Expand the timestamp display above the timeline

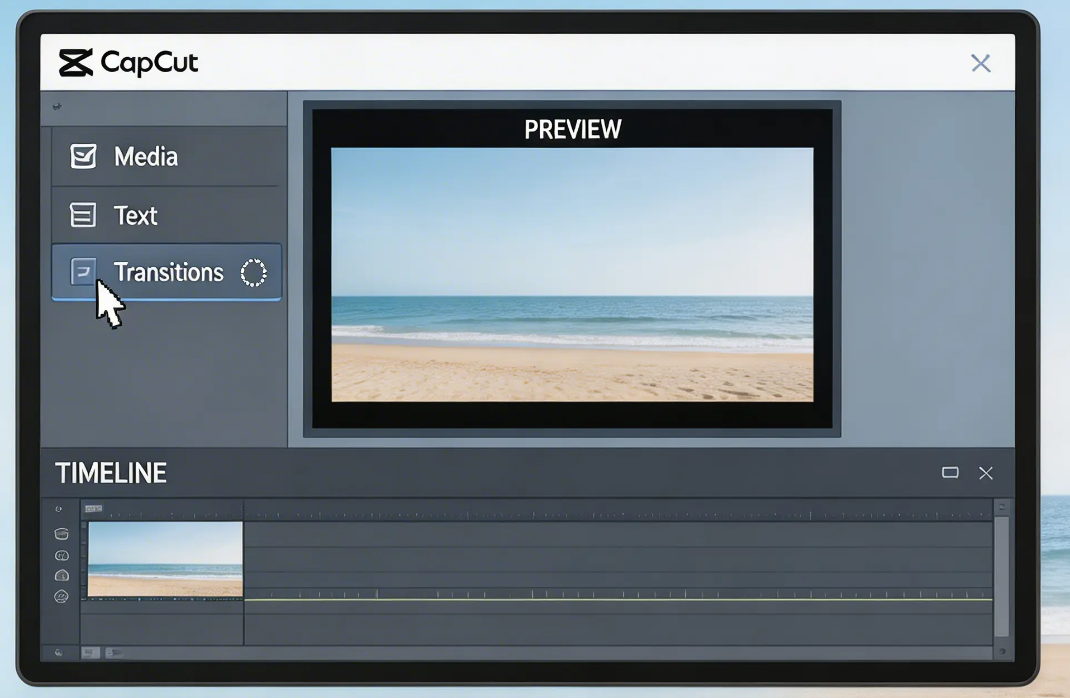coord(93,508)
